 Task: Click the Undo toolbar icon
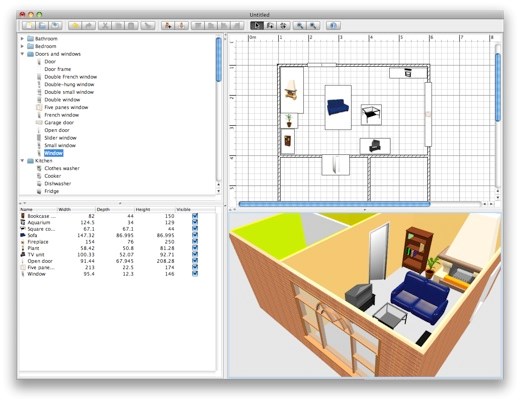click(75, 26)
